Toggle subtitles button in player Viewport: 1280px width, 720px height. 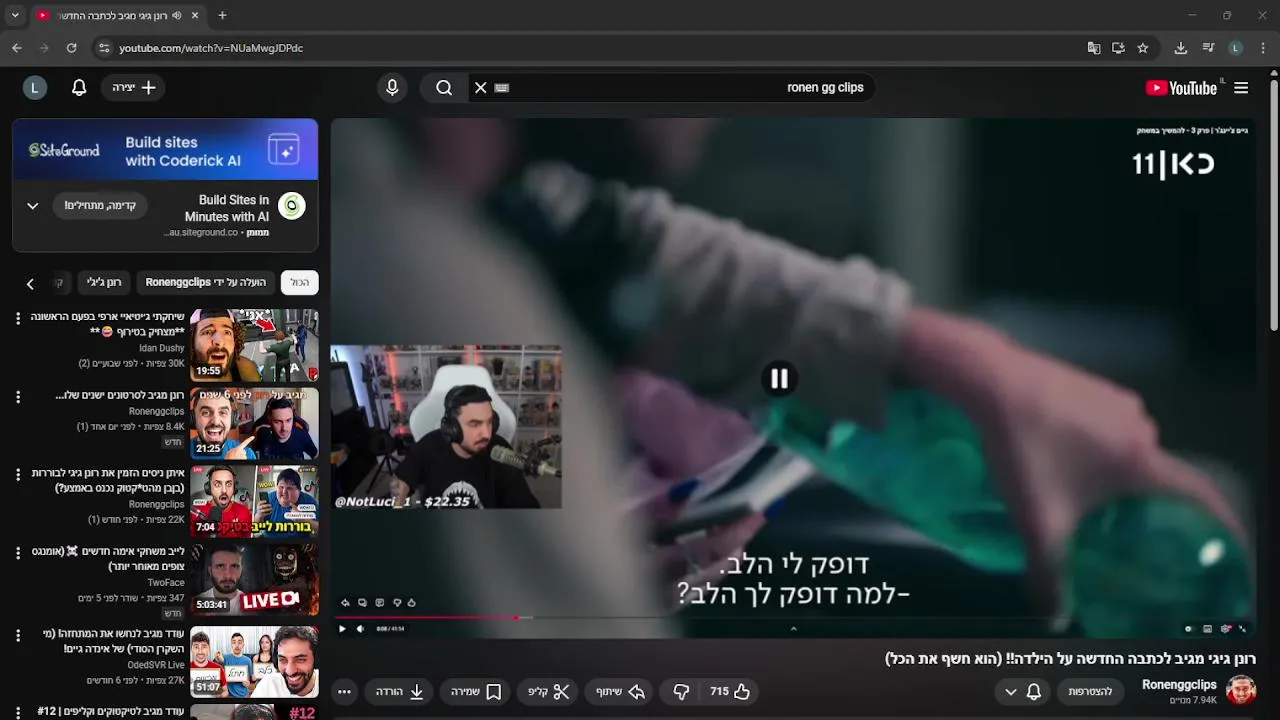pos(1207,629)
